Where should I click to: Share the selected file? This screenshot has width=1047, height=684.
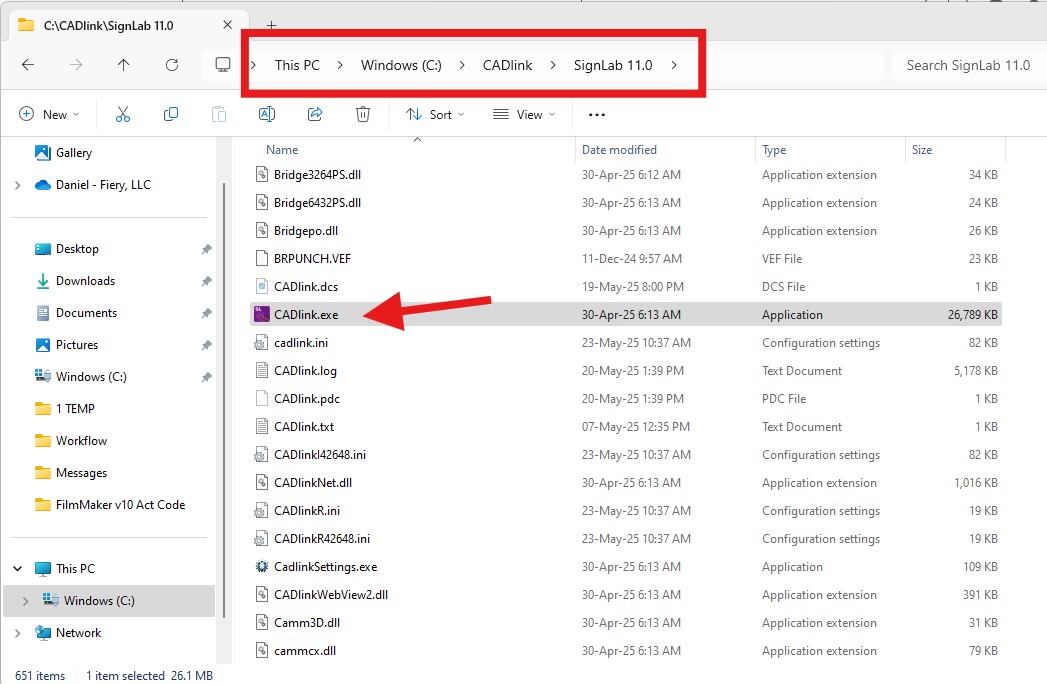tap(315, 114)
